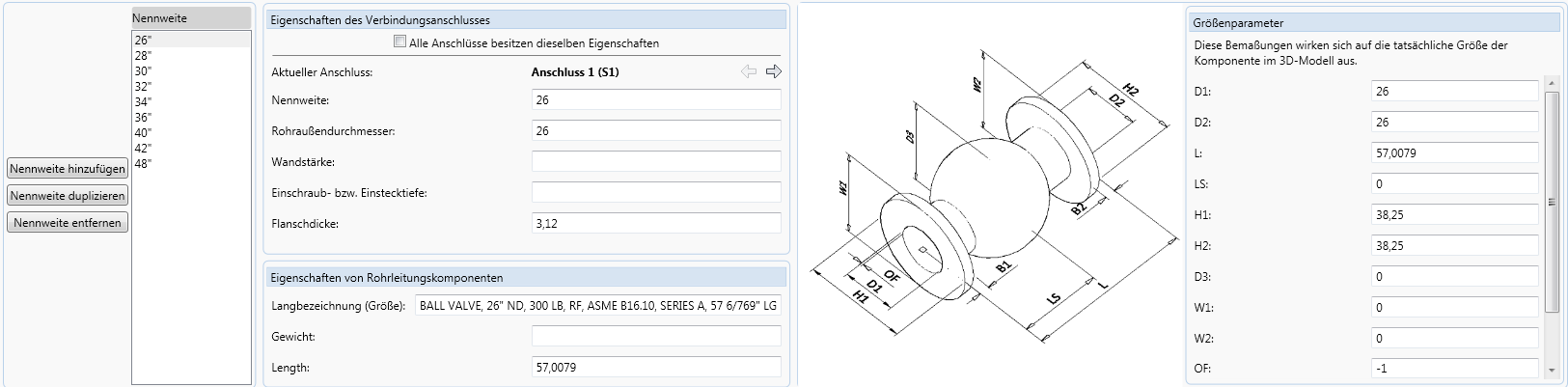This screenshot has width=1568, height=387.
Task: Edit the D1 parameter field
Action: [x=1455, y=91]
